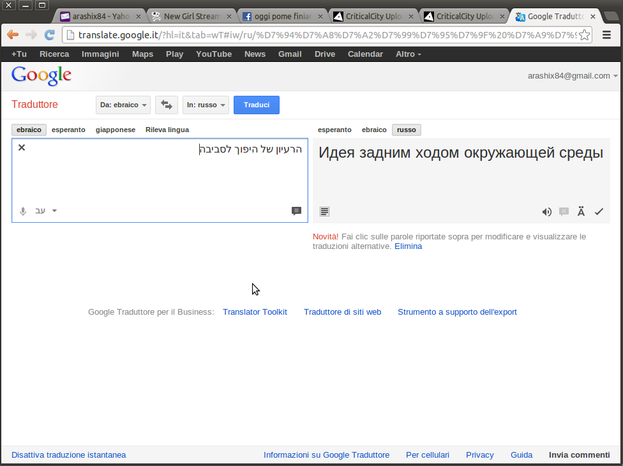Select ebraico as source language
Screen dimensions: 623x466
pos(29,130)
